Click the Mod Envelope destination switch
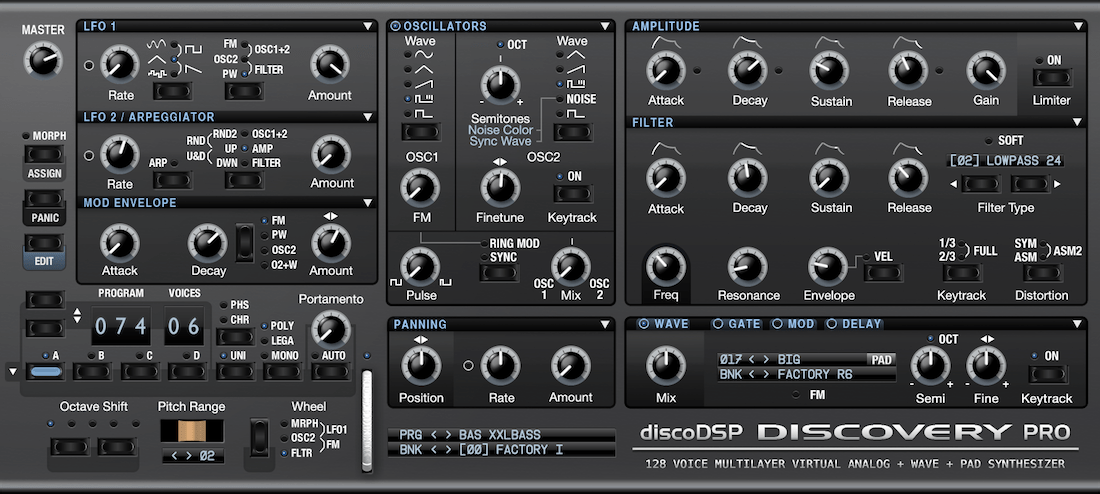 (243, 242)
